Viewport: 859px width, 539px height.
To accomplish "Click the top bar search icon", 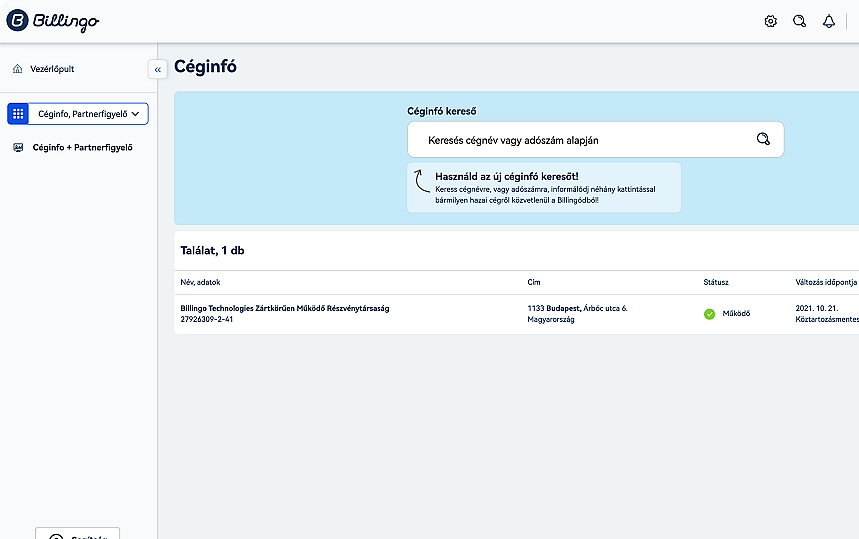I will [x=799, y=21].
